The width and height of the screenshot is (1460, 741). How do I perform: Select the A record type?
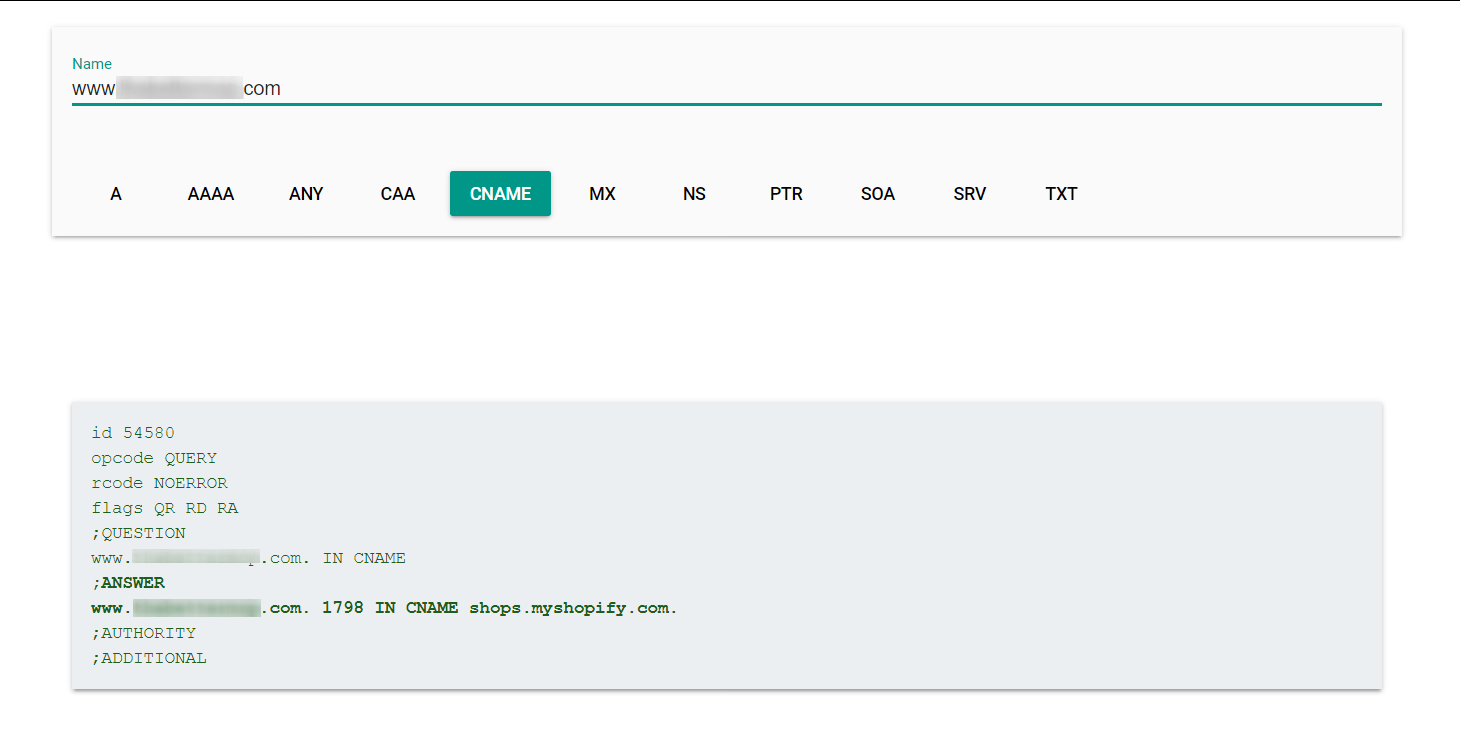tap(116, 194)
